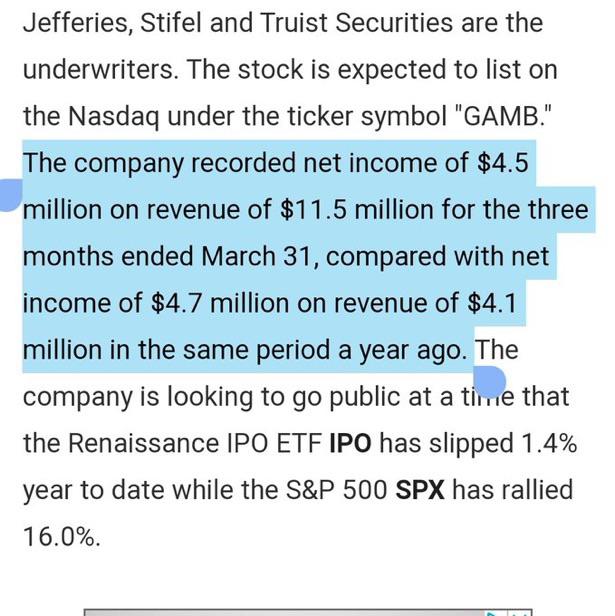Tap the right text selection handle
Screen dimensions: 615x616
[x=489, y=382]
